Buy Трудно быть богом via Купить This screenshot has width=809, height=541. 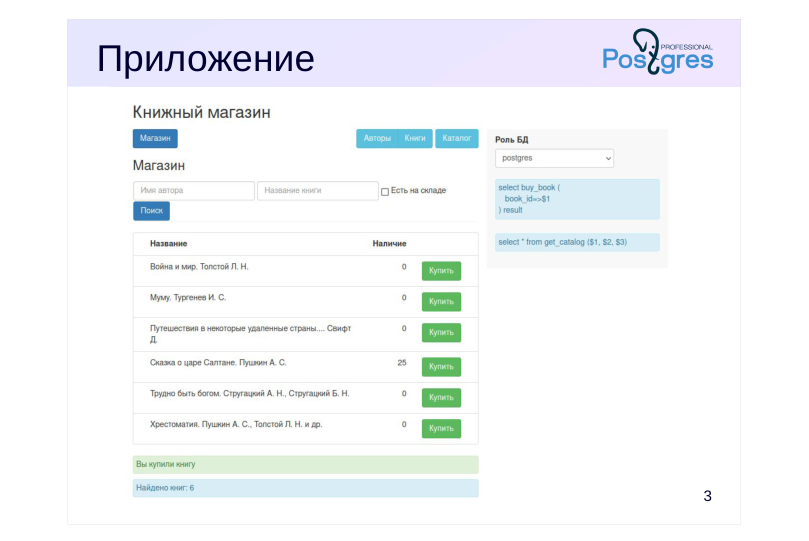pos(441,398)
